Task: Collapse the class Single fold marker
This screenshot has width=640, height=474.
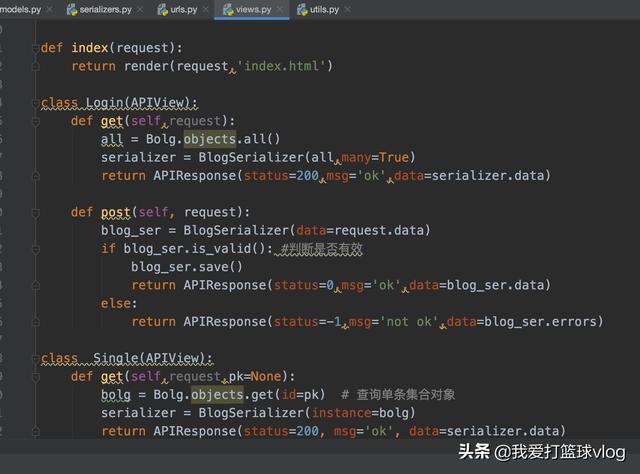Action: pos(36,358)
